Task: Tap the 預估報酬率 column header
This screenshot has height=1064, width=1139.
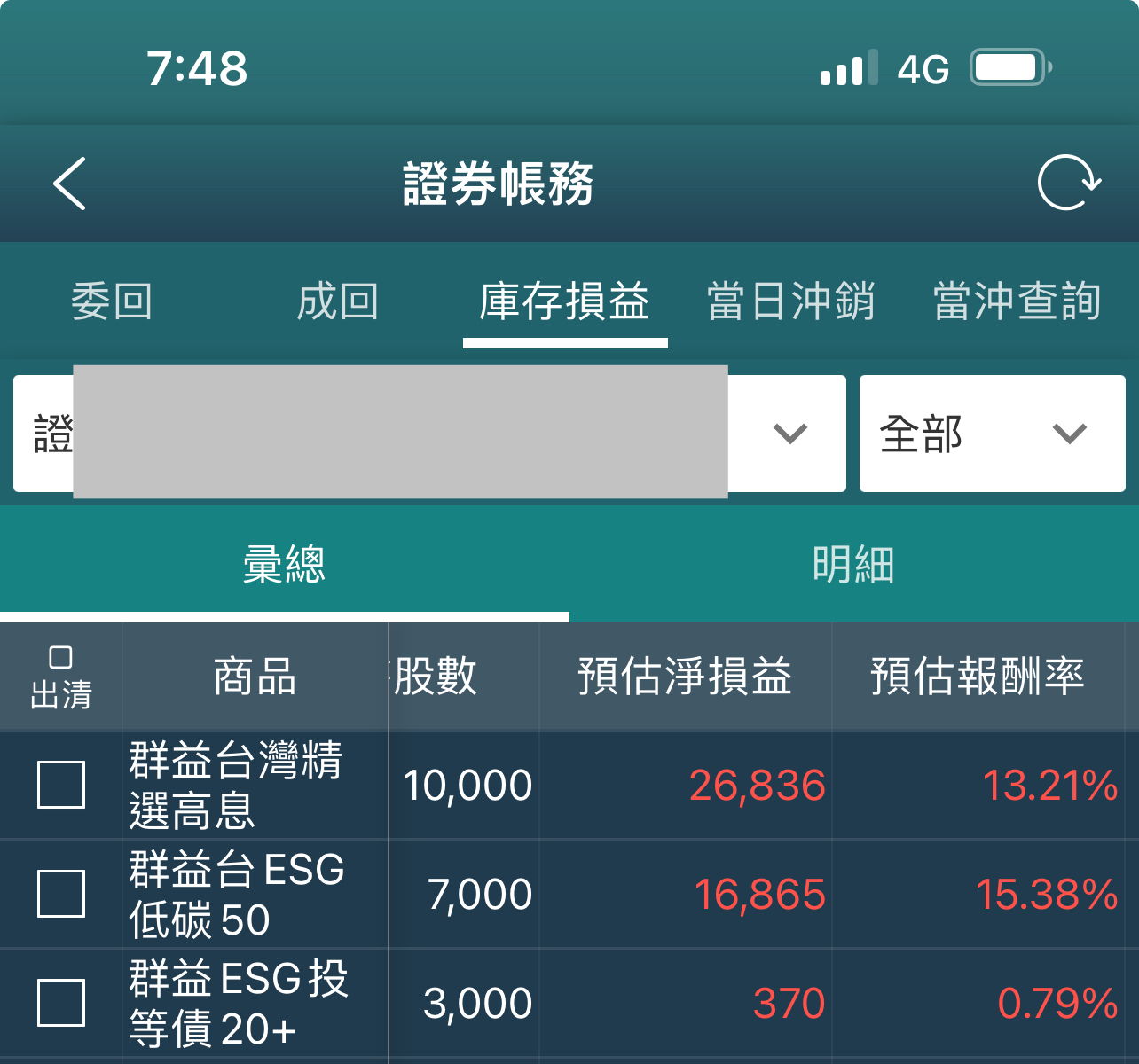Action: (978, 677)
